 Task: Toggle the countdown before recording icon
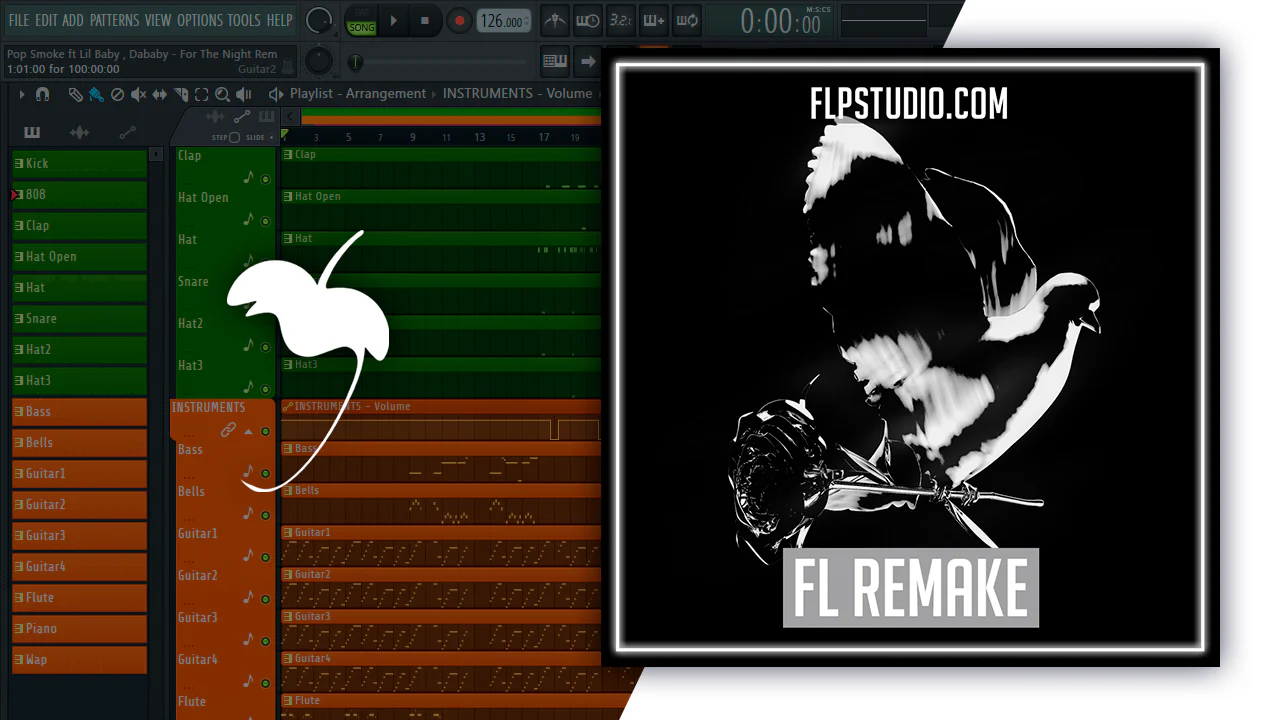tap(620, 20)
